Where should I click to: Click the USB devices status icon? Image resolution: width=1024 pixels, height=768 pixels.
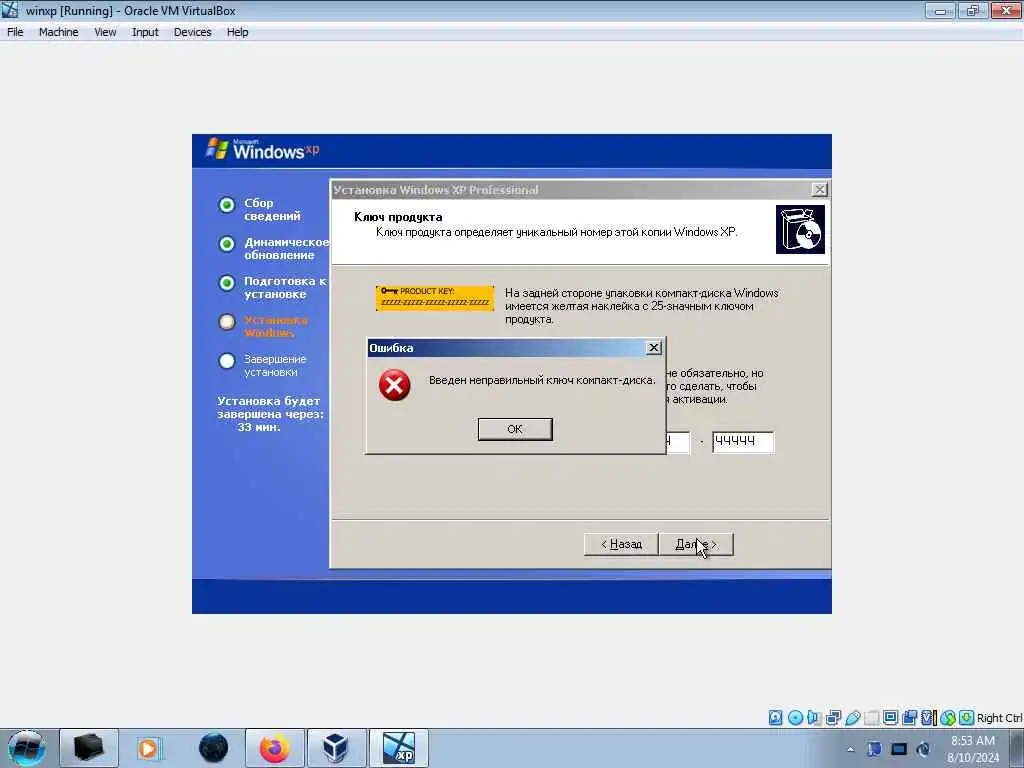coord(852,718)
